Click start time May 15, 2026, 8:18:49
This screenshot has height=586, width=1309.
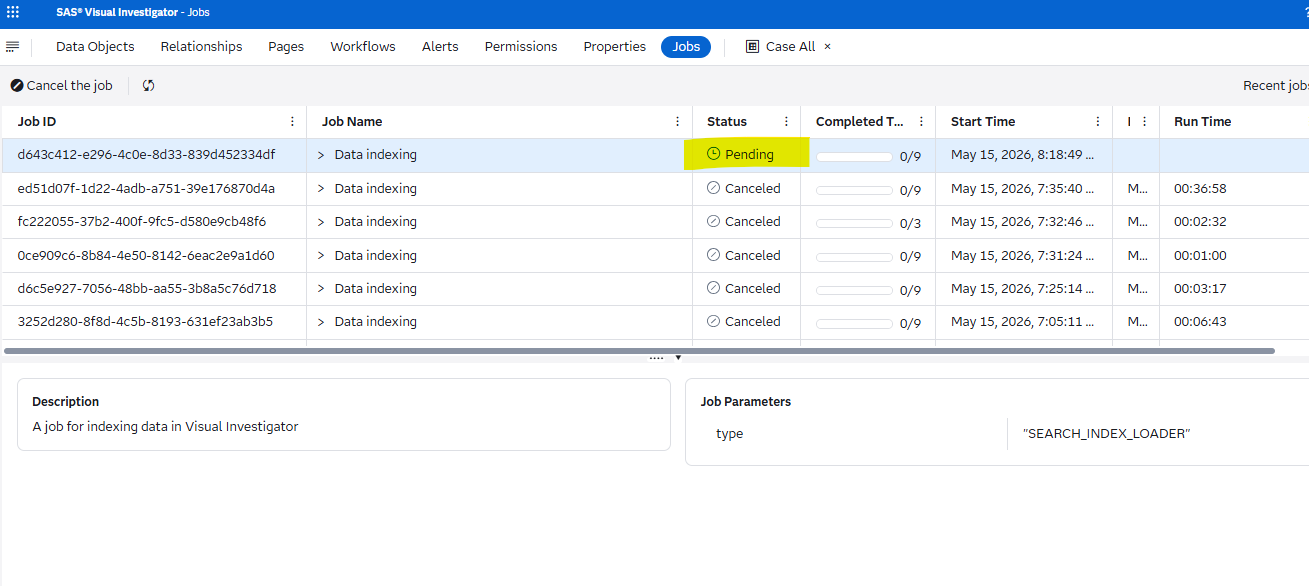[1023, 155]
